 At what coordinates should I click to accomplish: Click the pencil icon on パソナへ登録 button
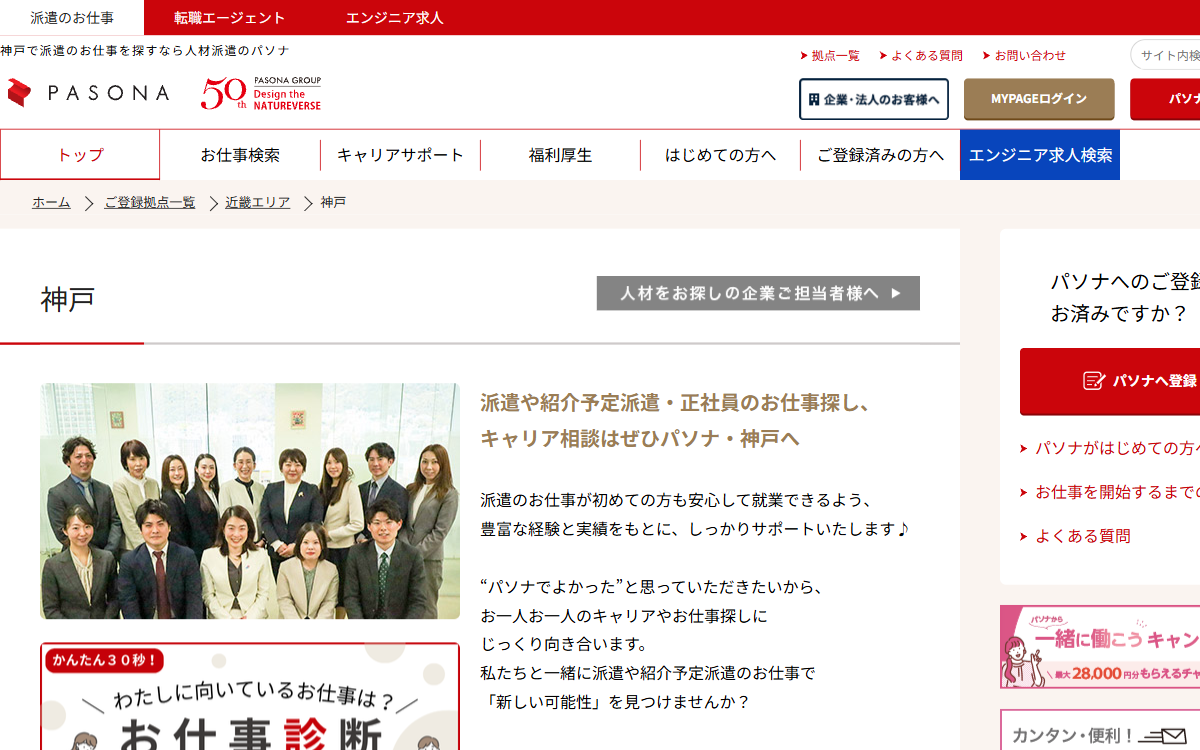[1094, 381]
